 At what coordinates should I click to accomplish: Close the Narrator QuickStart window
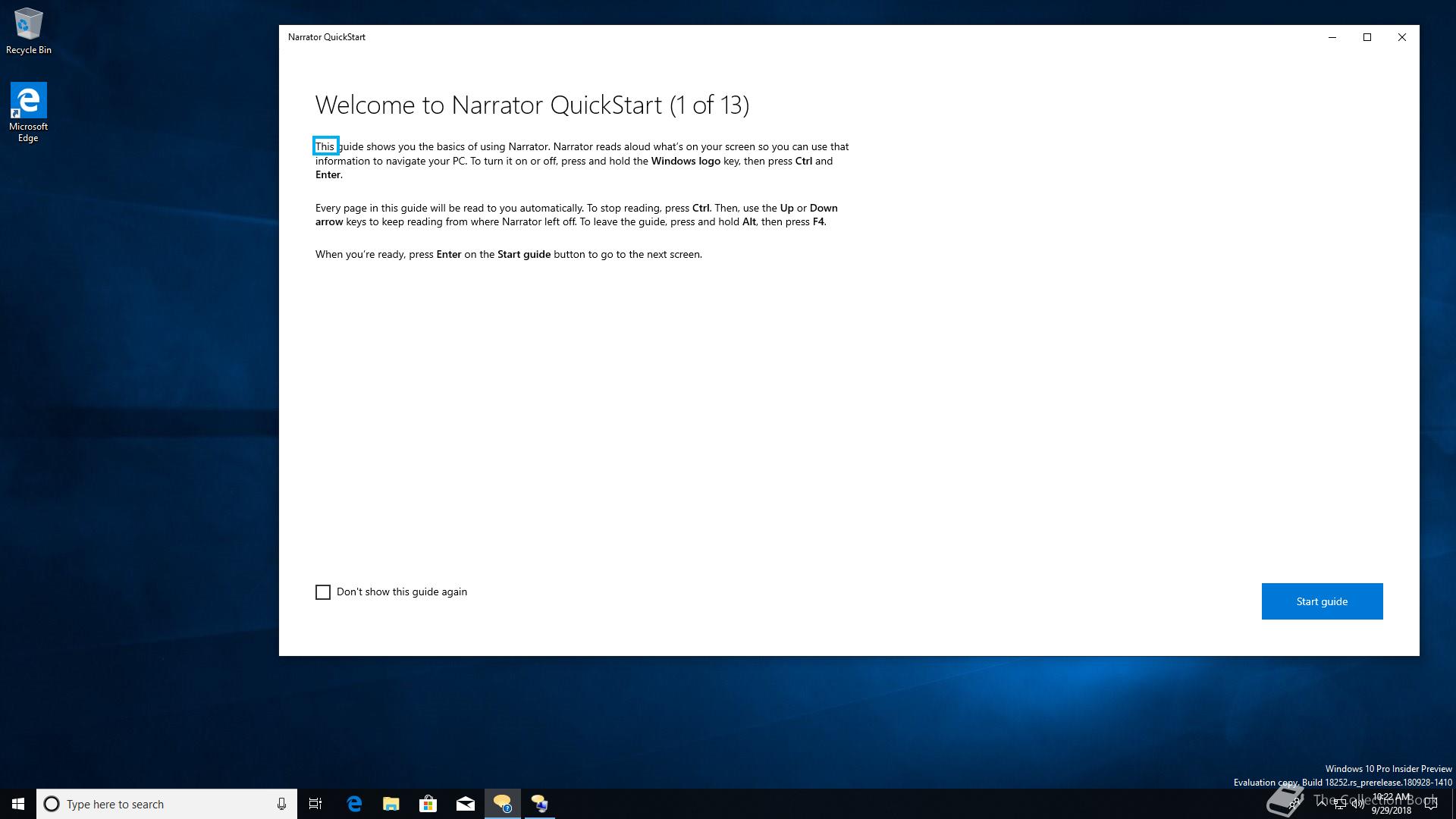1402,37
